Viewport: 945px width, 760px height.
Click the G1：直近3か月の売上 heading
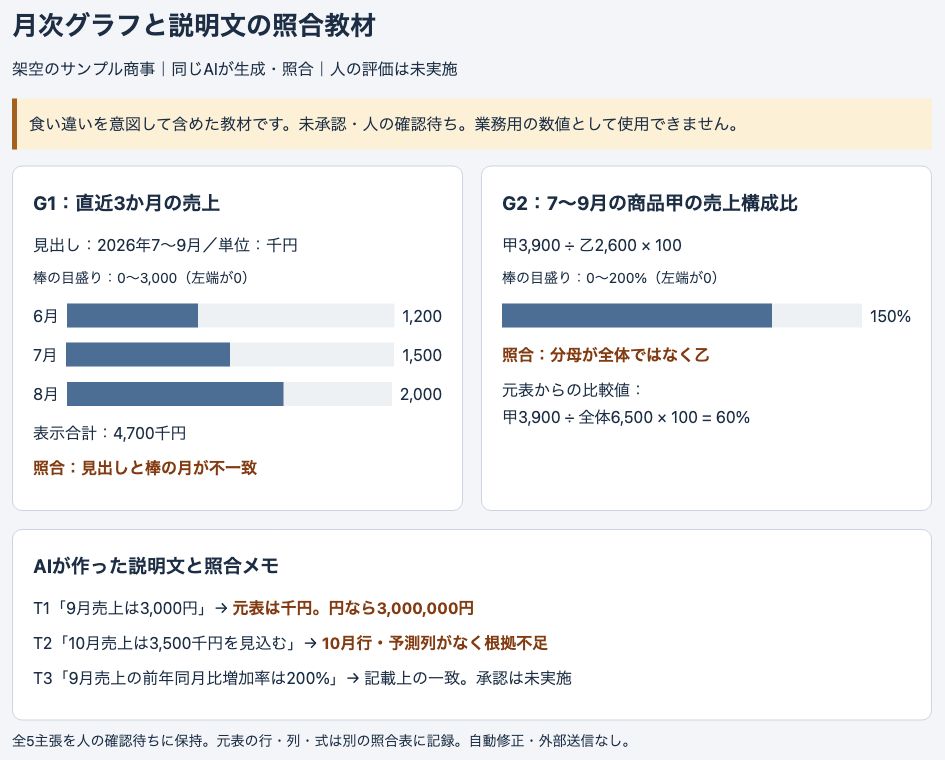click(x=127, y=203)
